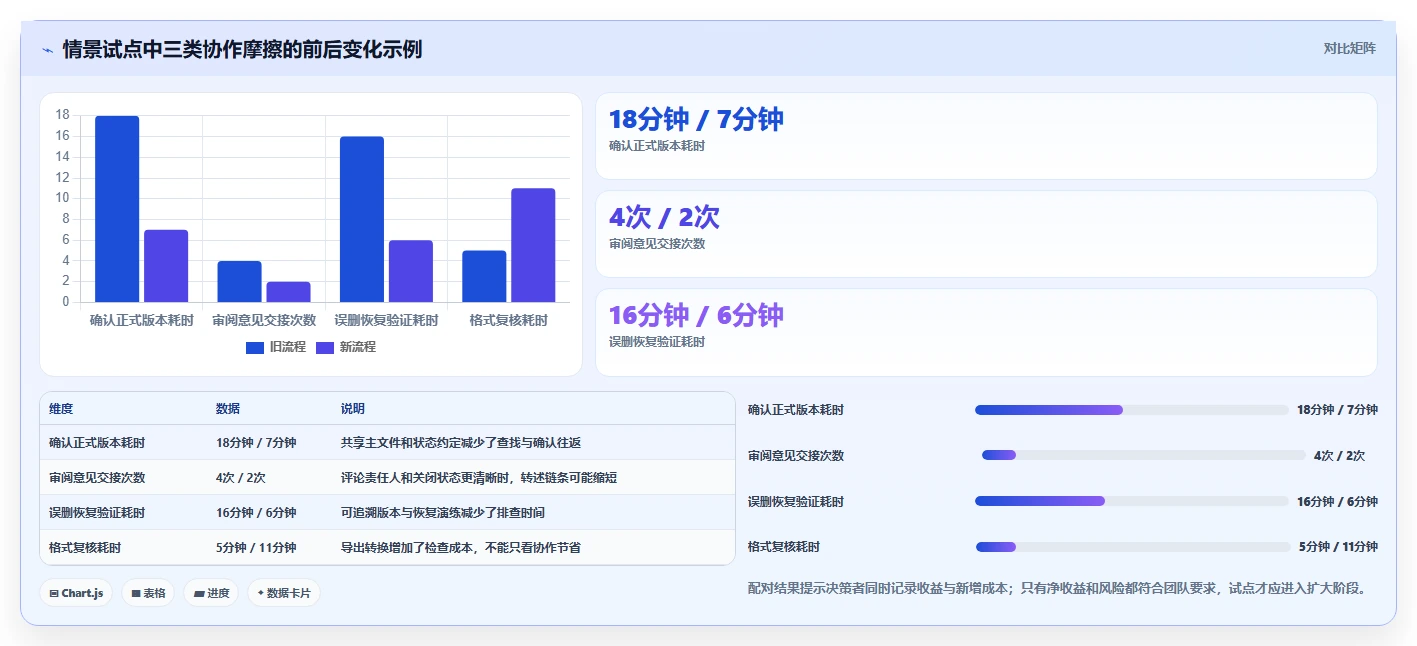This screenshot has height=646, width=1417.
Task: Click the footnote starting 配对结果提示决策者
Action: coord(1057,588)
